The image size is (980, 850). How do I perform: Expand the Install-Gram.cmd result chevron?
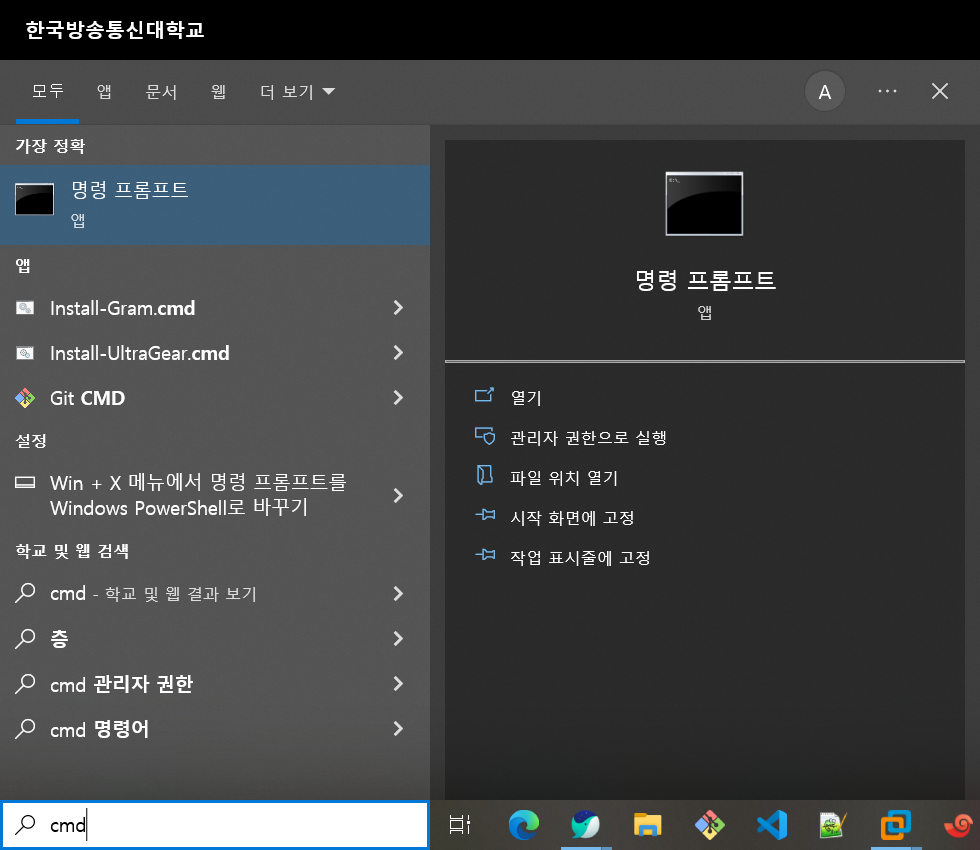click(398, 308)
